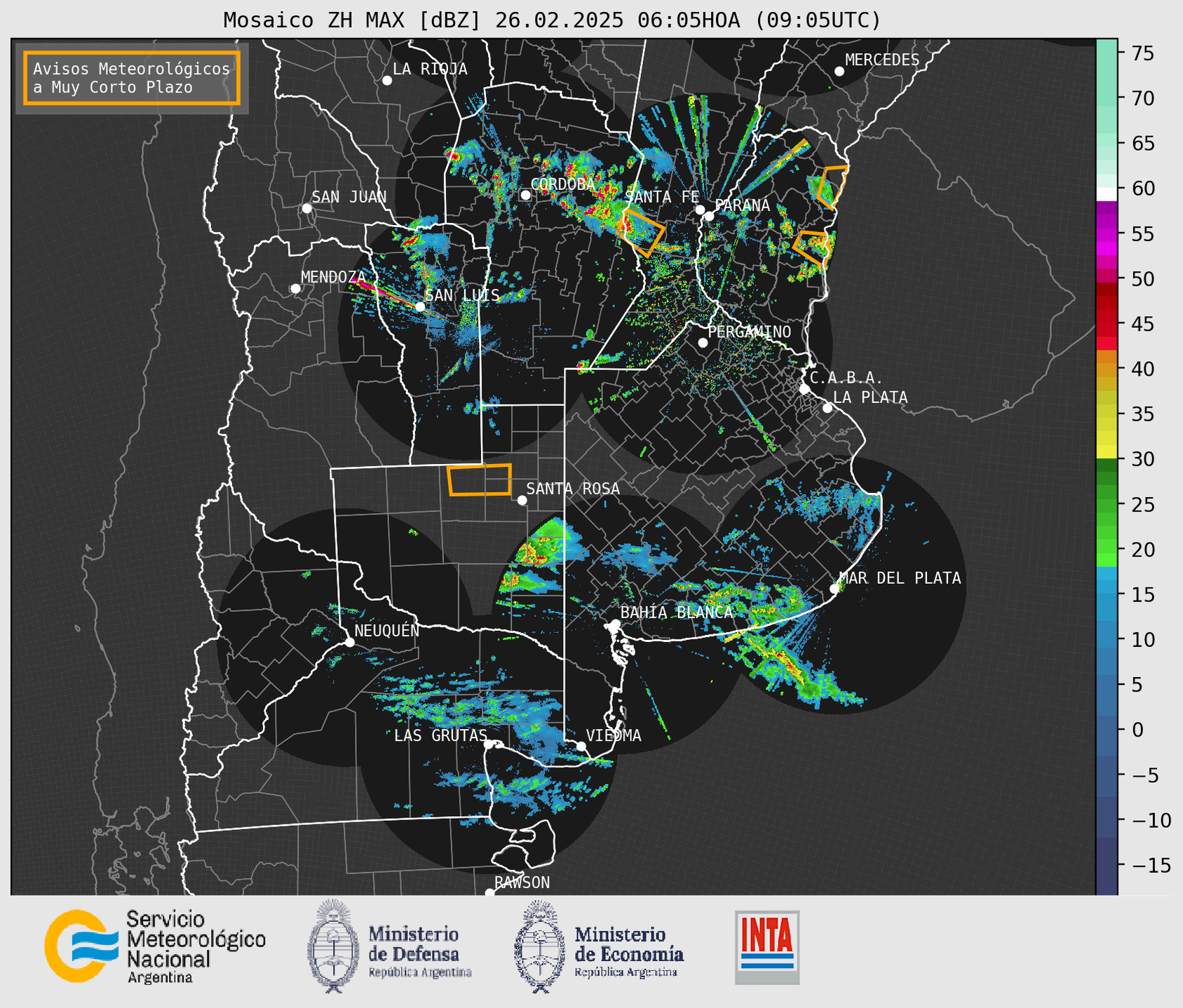Click the 40 dBZ scale label
The width and height of the screenshot is (1183, 1008).
click(1142, 369)
